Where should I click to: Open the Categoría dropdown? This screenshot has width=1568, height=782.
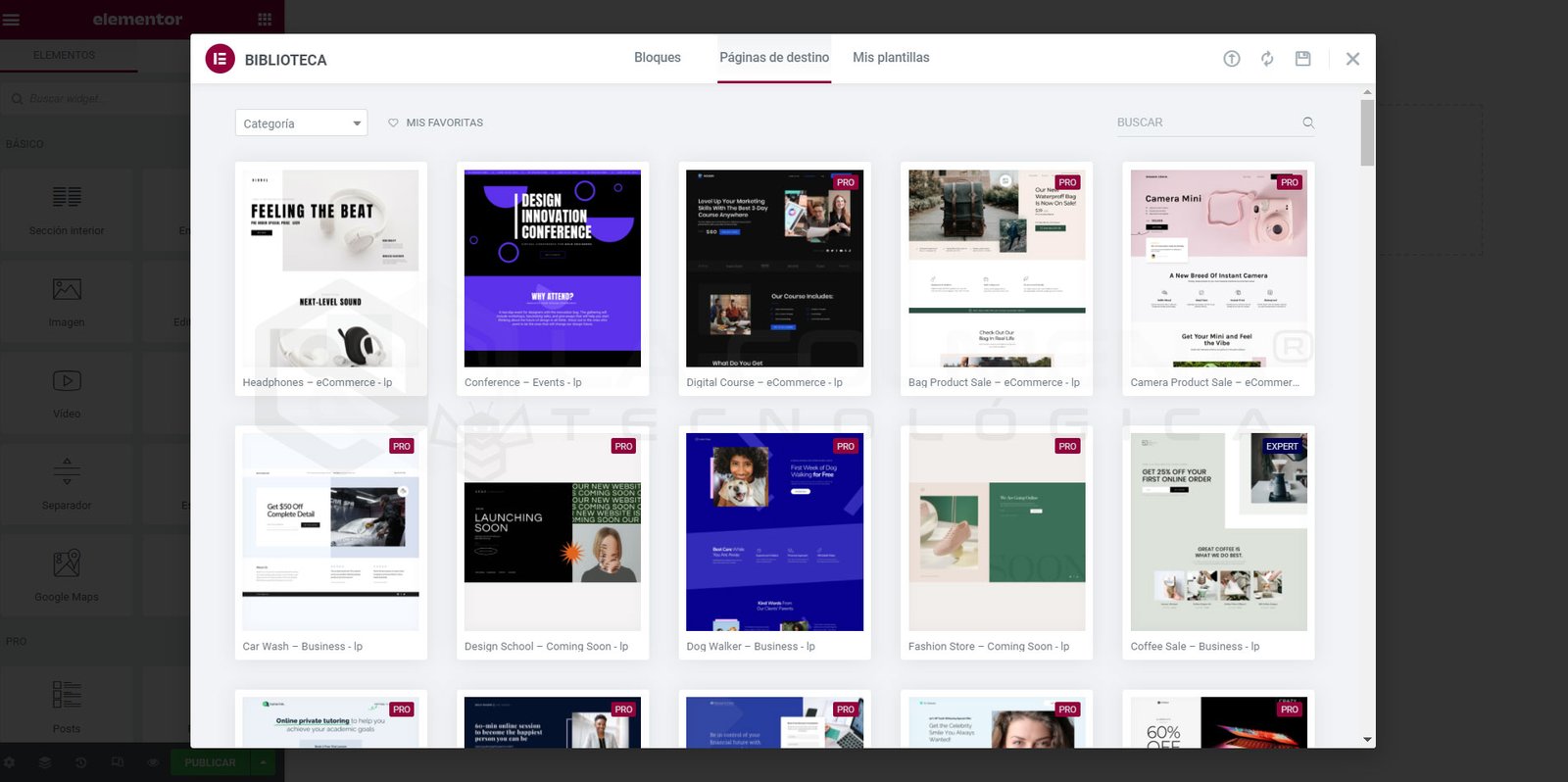point(301,122)
